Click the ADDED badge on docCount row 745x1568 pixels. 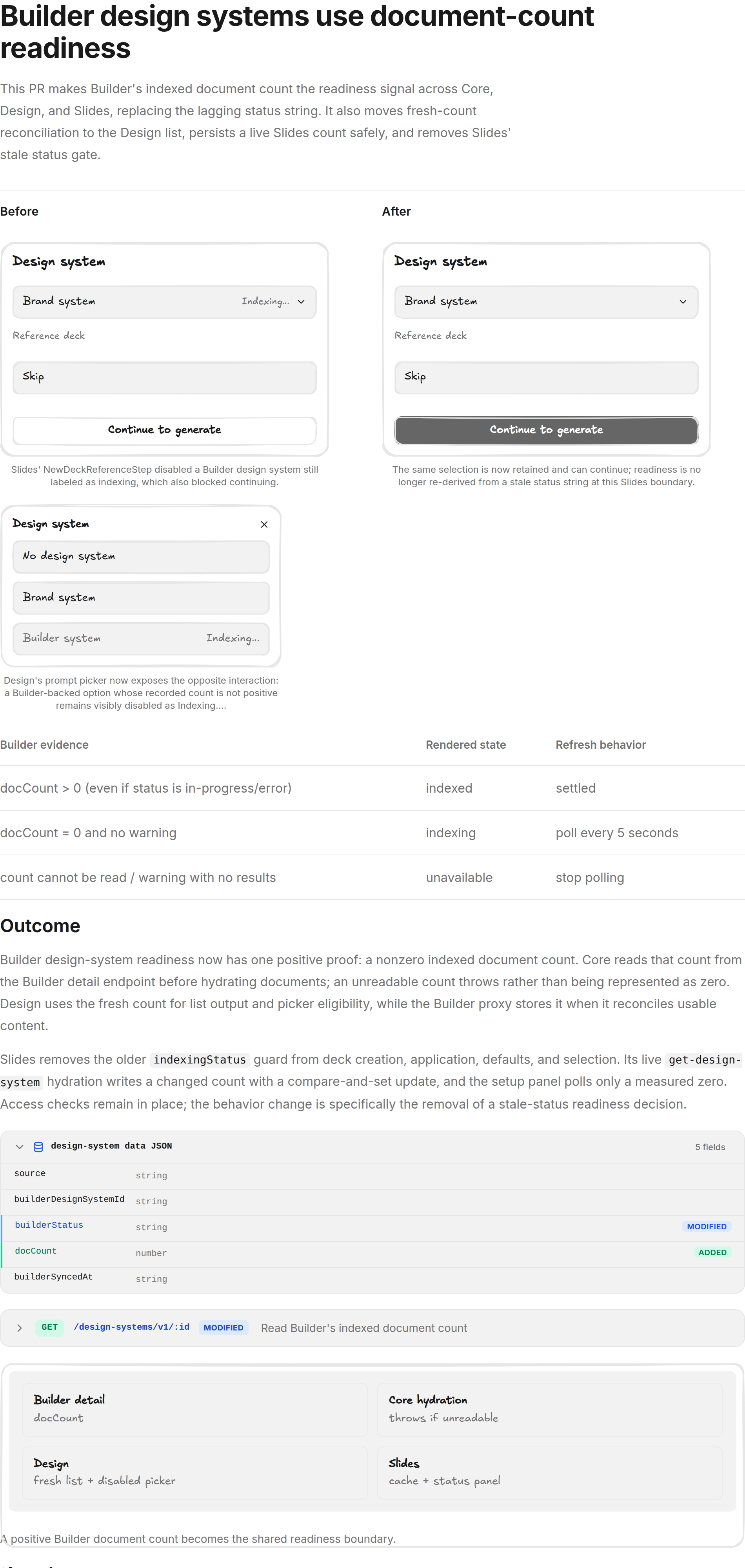click(x=712, y=1253)
